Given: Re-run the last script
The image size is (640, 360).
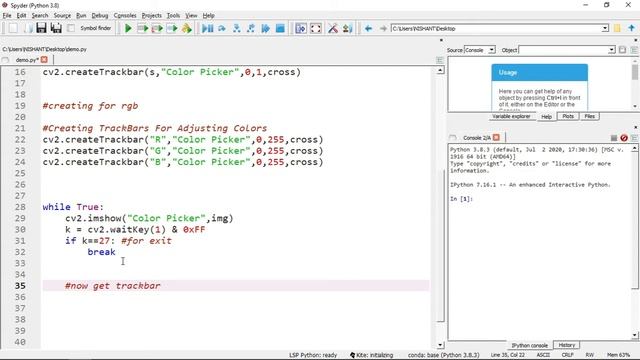Looking at the screenshot, I should click(x=187, y=28).
